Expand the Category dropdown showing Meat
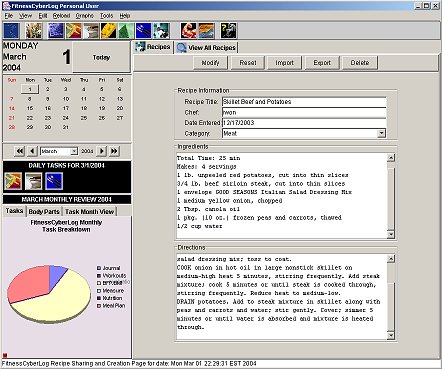The width and height of the screenshot is (442, 369). [x=381, y=133]
